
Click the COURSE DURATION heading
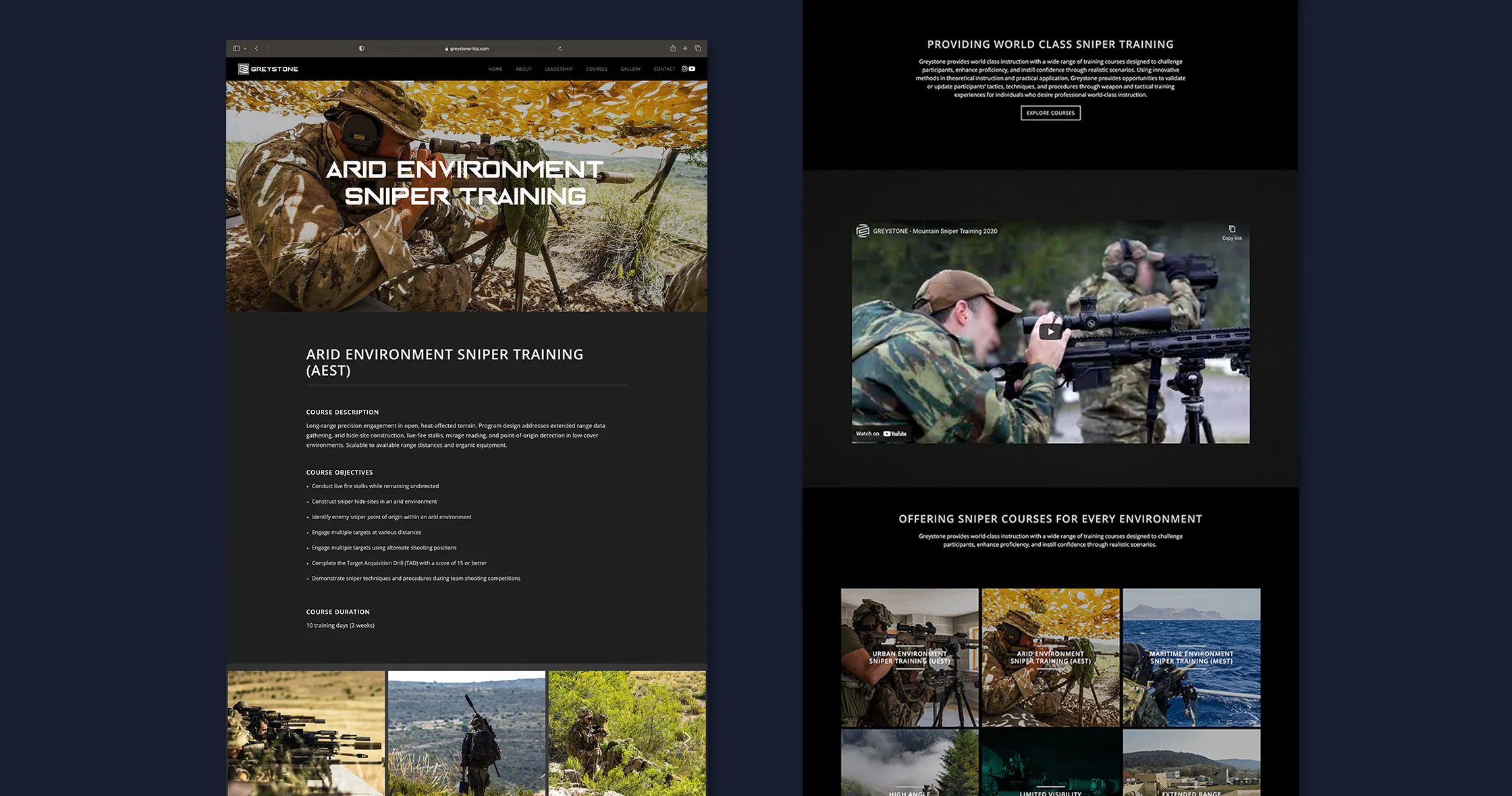tap(337, 612)
